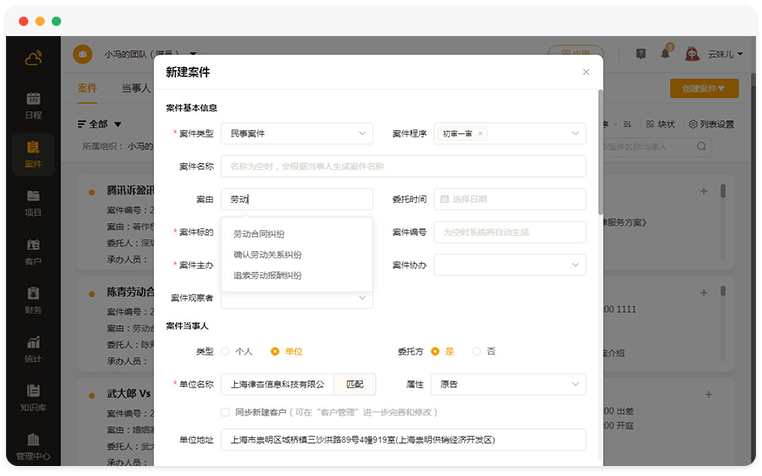Select the 单位 radio button
The width and height of the screenshot is (762, 476).
click(x=275, y=351)
